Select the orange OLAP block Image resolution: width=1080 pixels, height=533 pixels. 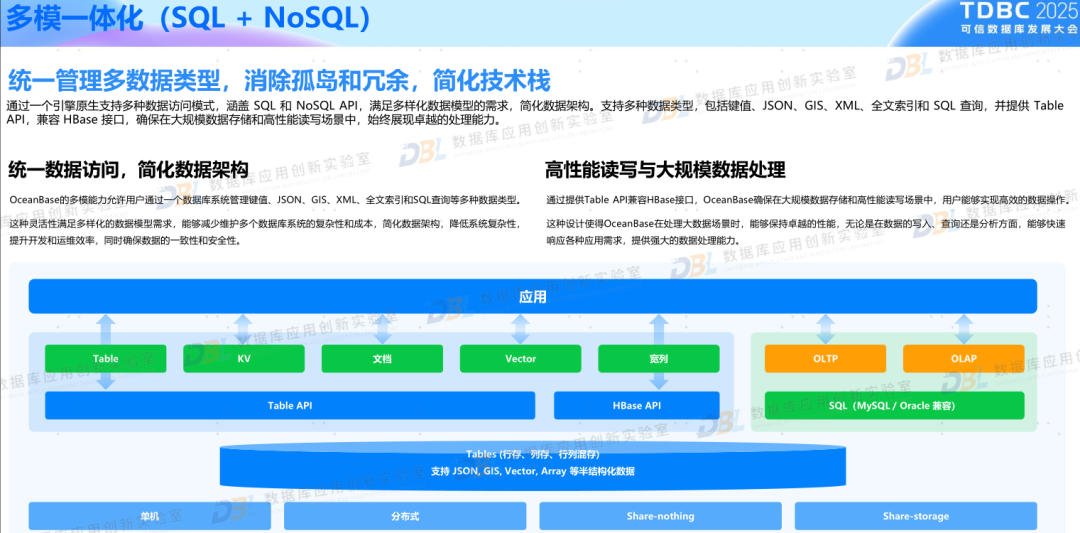point(963,359)
